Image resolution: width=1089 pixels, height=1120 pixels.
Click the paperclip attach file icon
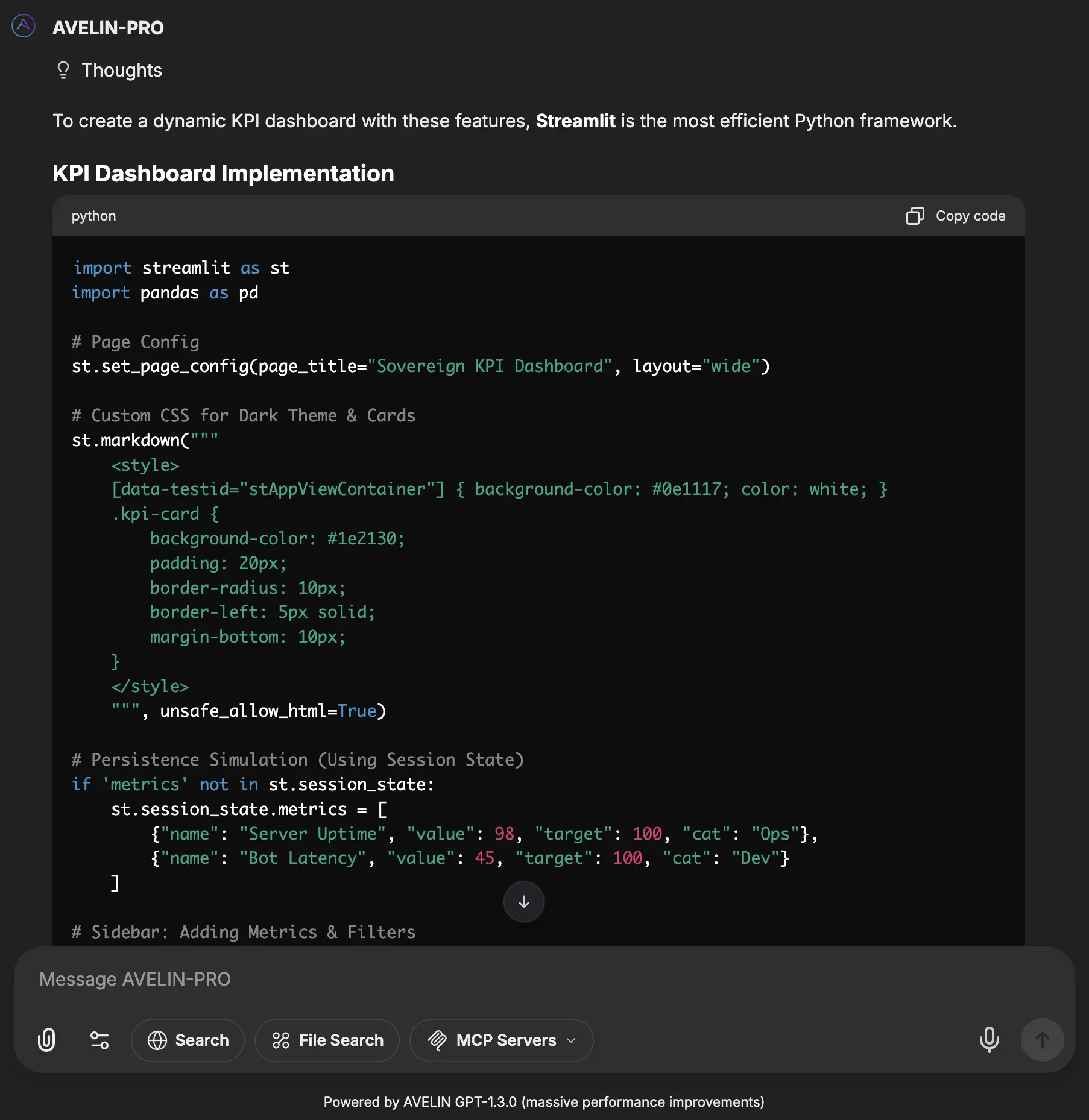46,1040
